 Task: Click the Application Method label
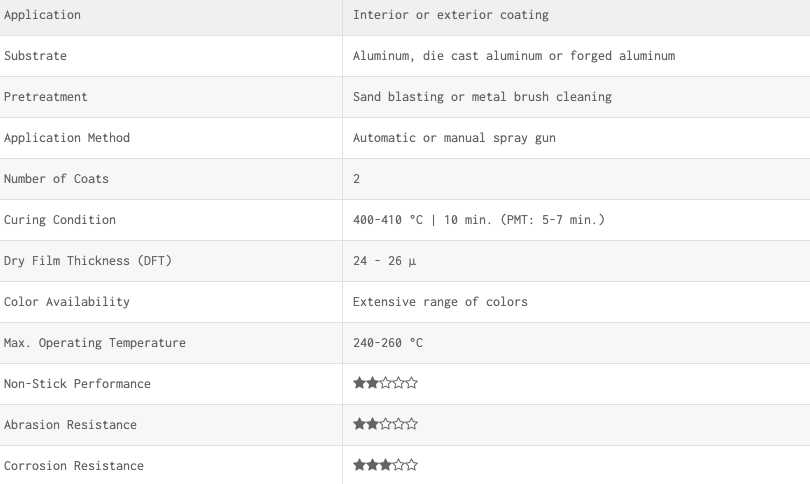click(67, 138)
